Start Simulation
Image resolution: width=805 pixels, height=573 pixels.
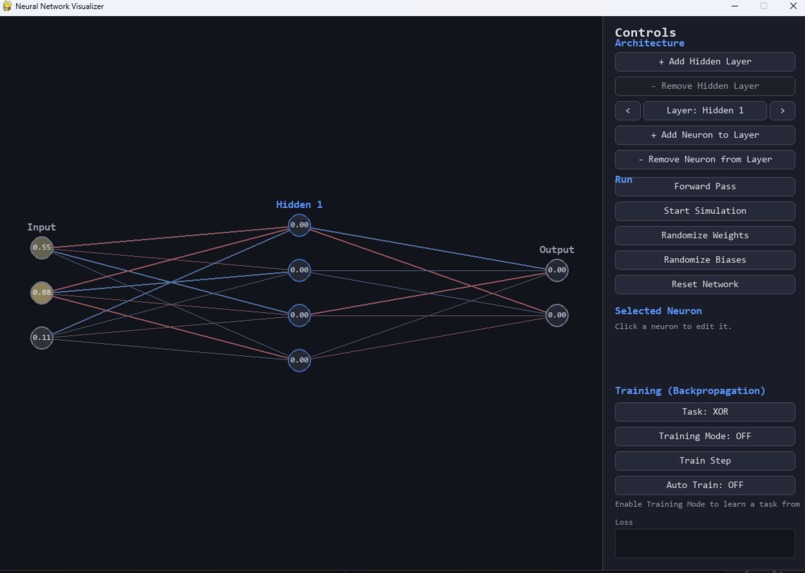(x=705, y=211)
